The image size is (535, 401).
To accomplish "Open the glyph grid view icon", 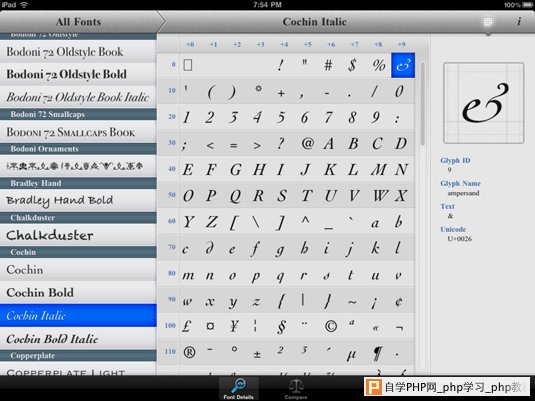I will [488, 22].
